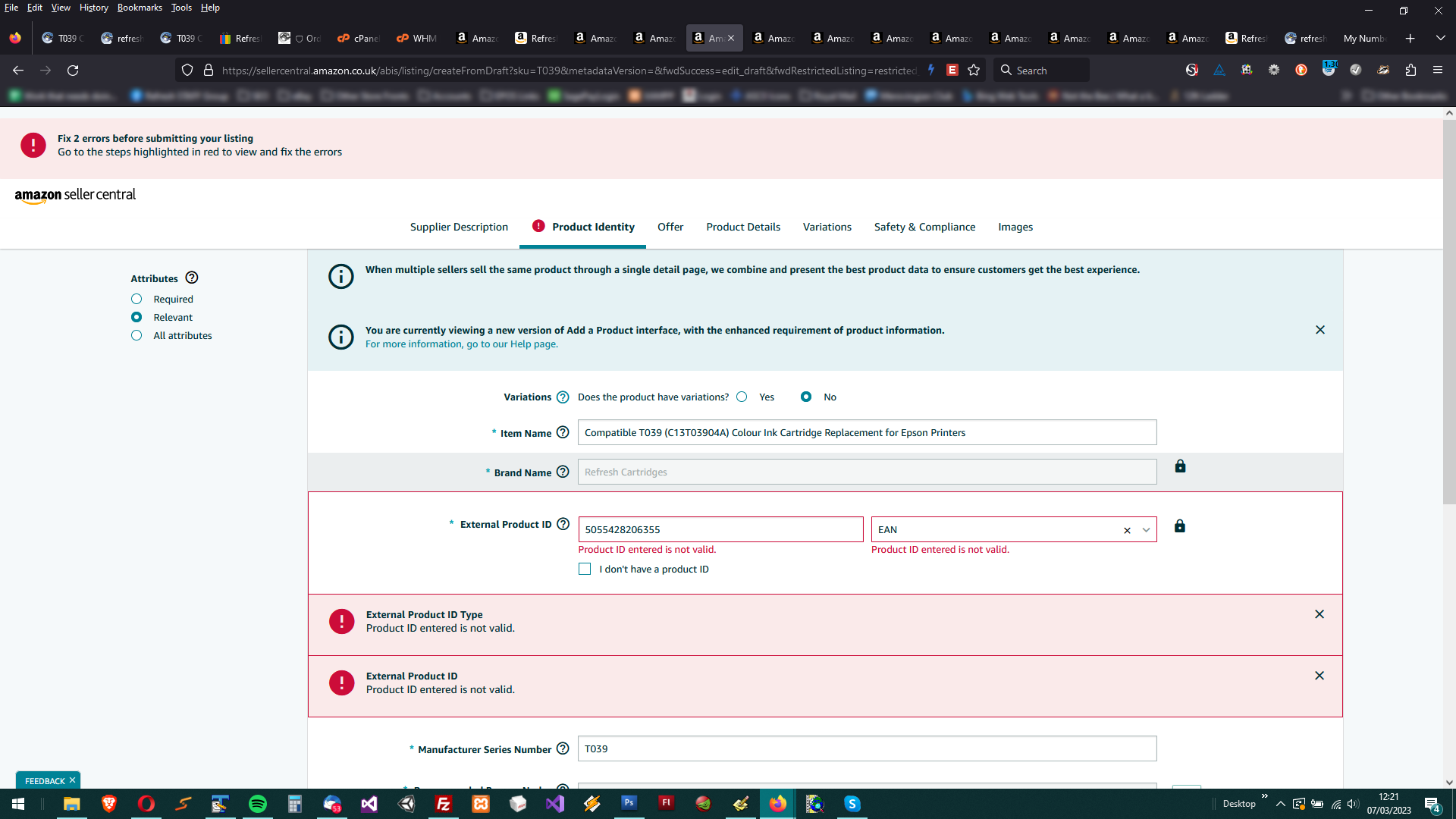Click the Manufacturer Series Number input field

click(867, 748)
